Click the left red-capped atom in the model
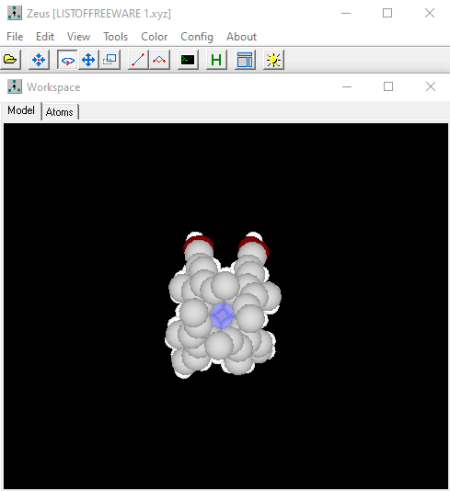 pyautogui.click(x=198, y=246)
